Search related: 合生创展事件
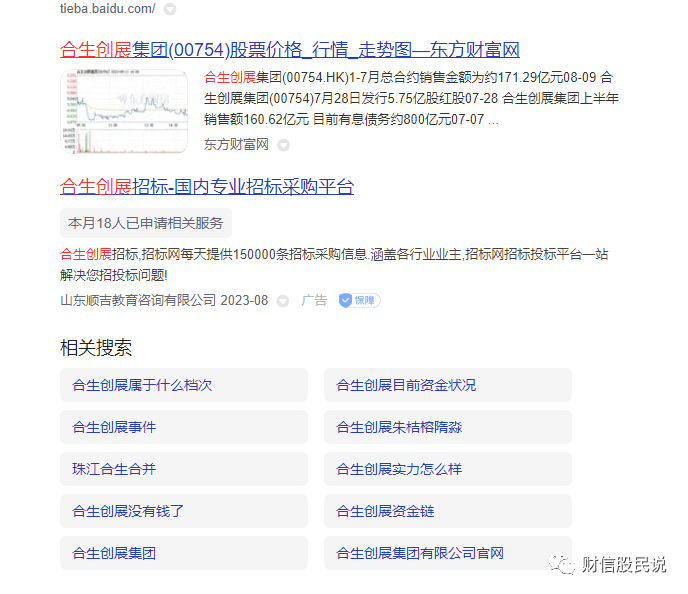Screen dimensions: 688x594 [184, 427]
